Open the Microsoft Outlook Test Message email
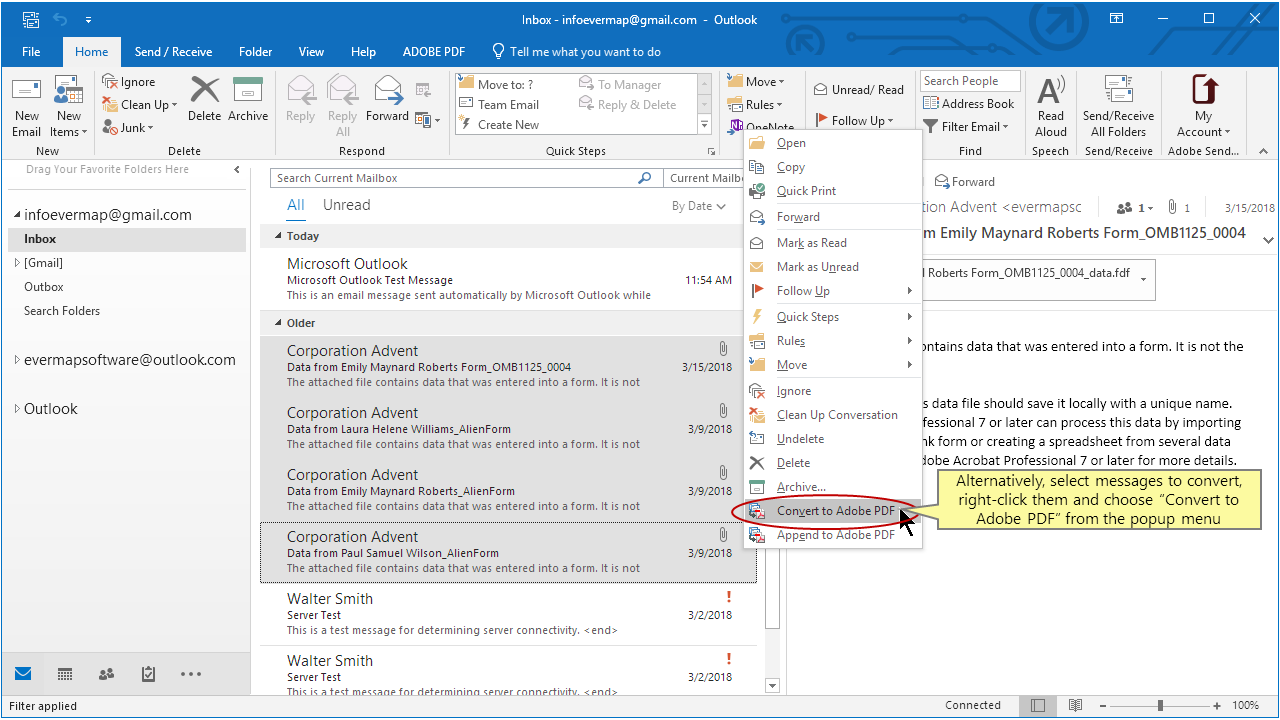Image resolution: width=1280 pixels, height=720 pixels. (509, 279)
